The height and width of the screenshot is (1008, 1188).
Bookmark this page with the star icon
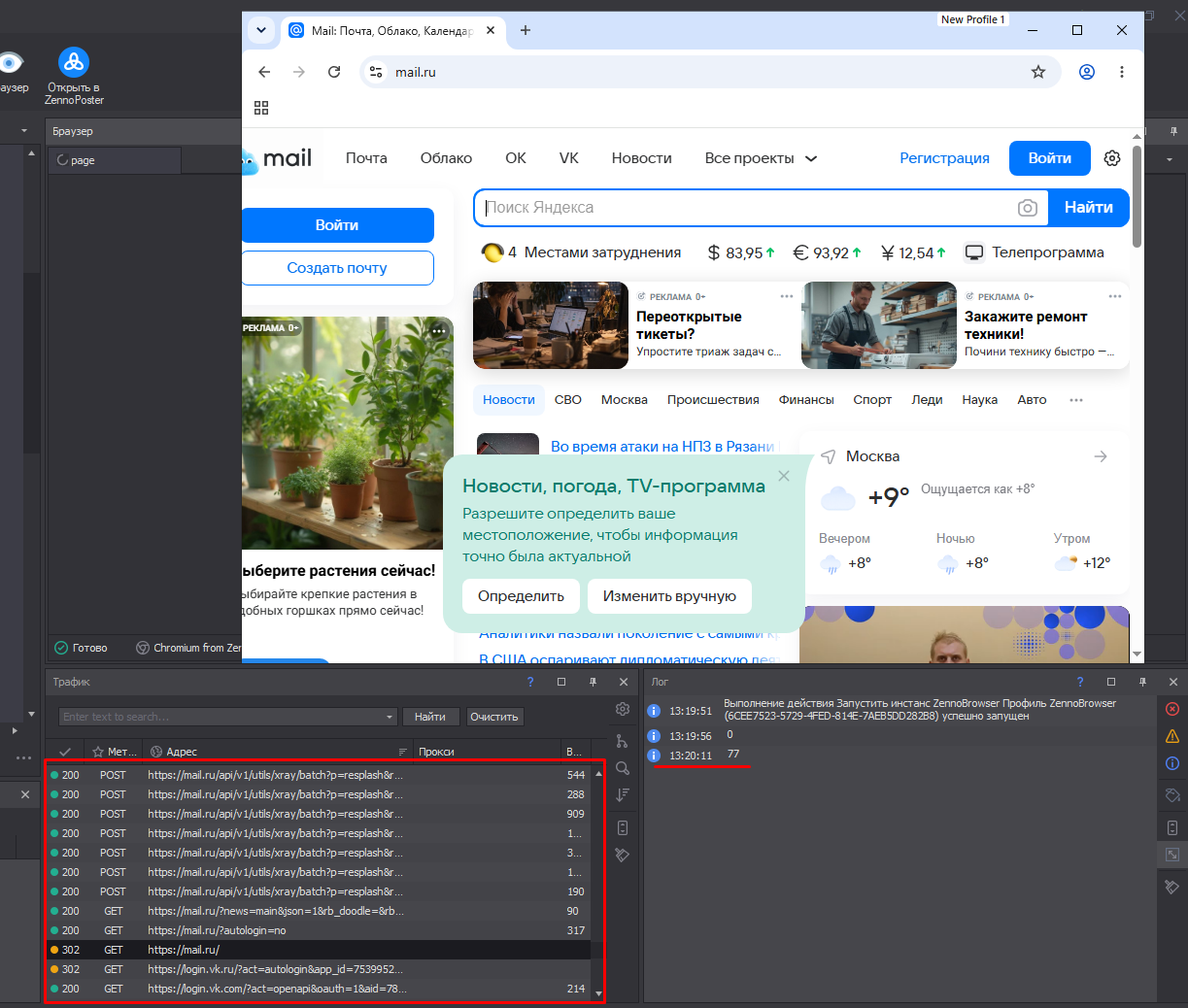(1038, 72)
